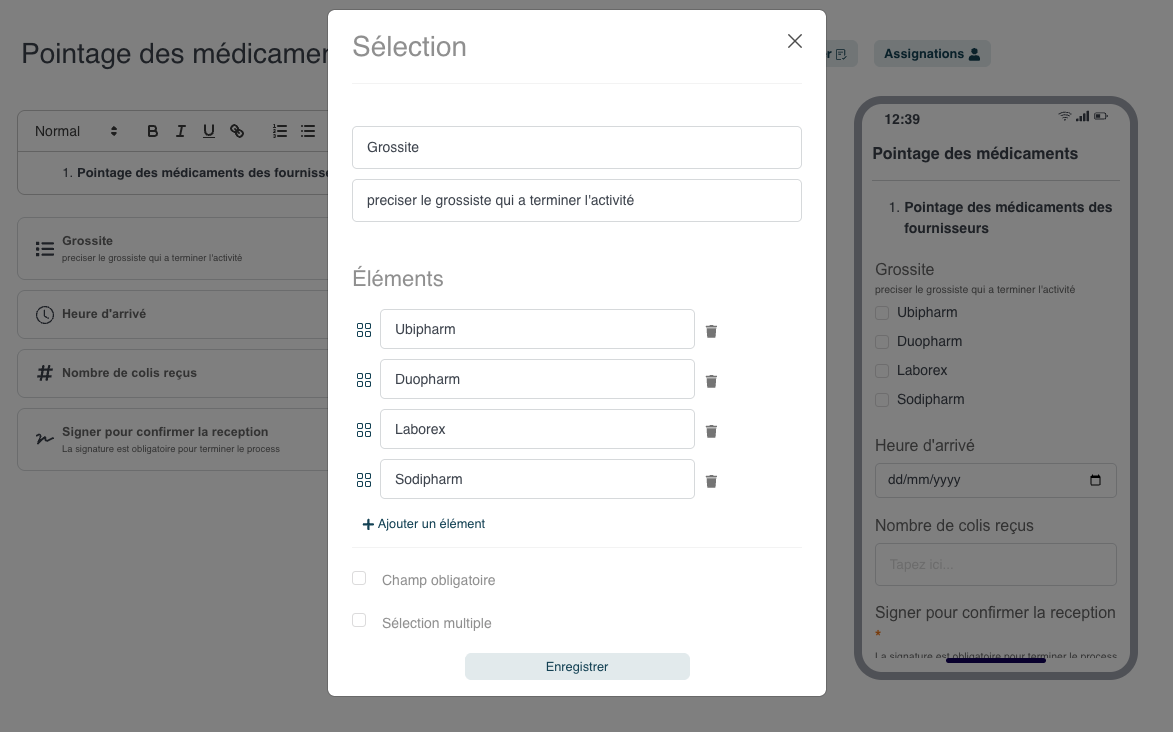Screen dimensions: 1173x732
Task: Click the insert link icon
Action: pos(237,131)
